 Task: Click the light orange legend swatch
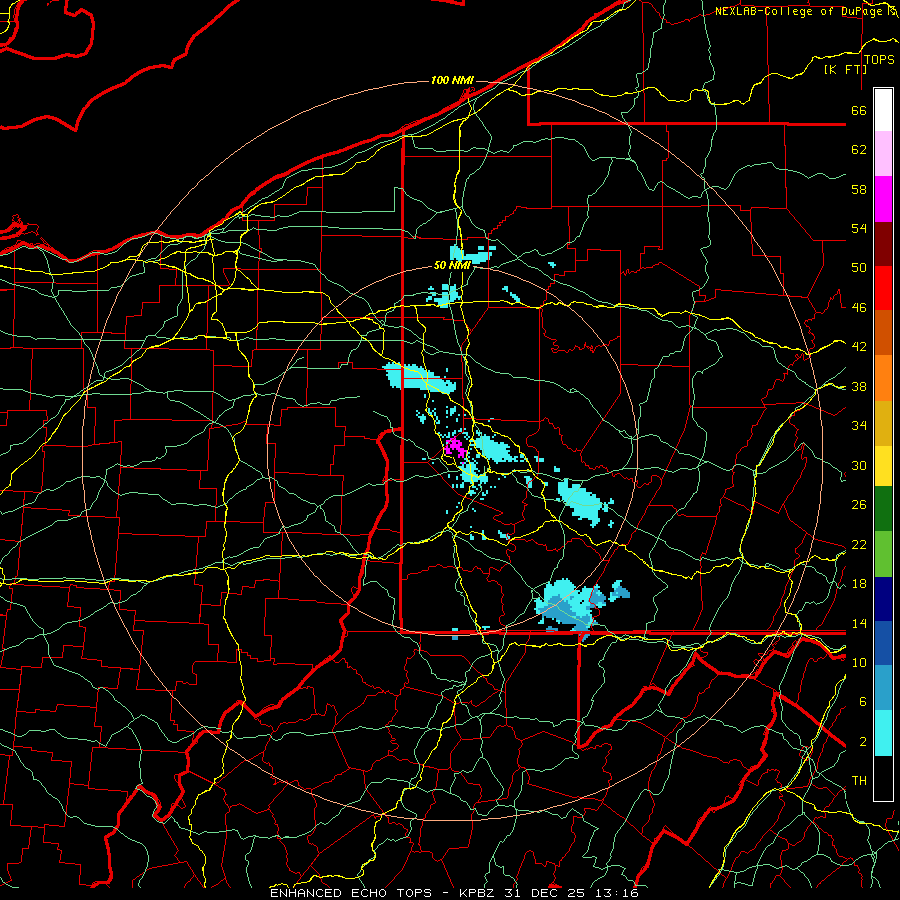[x=883, y=378]
